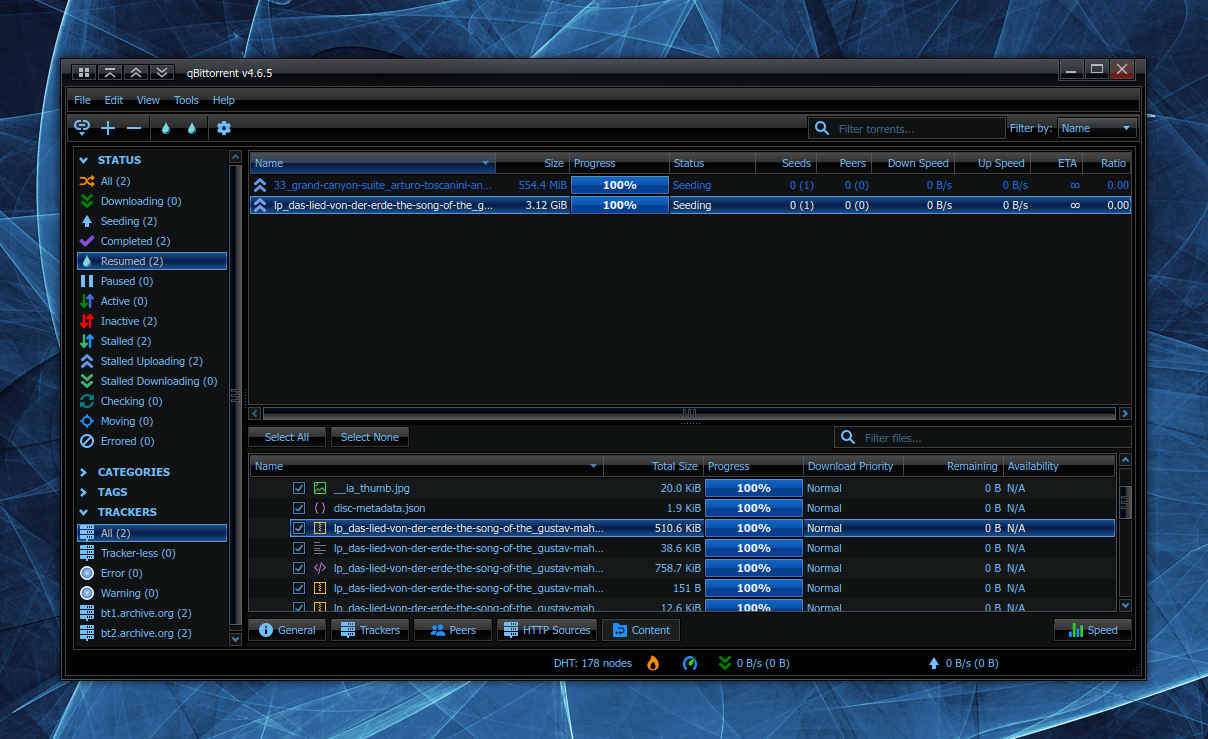Switch to the HTTP Sources tab
The height and width of the screenshot is (739, 1208).
point(547,630)
